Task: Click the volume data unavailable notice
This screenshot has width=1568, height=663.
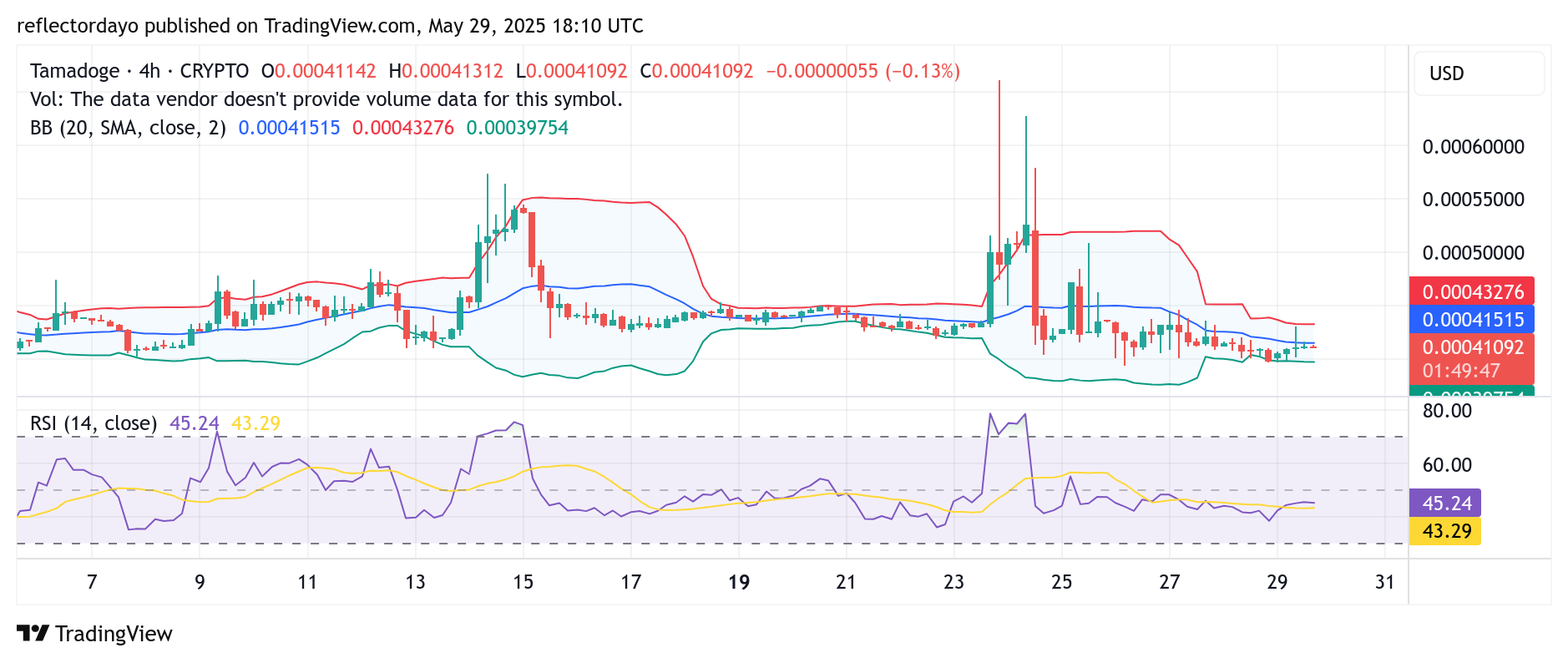Action: point(326,99)
